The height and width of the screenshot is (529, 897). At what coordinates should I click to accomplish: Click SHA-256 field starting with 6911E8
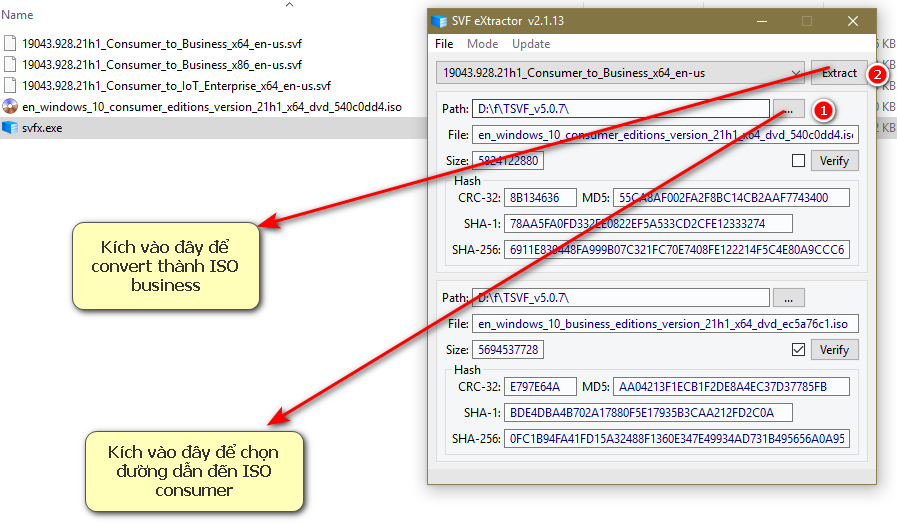click(x=677, y=249)
